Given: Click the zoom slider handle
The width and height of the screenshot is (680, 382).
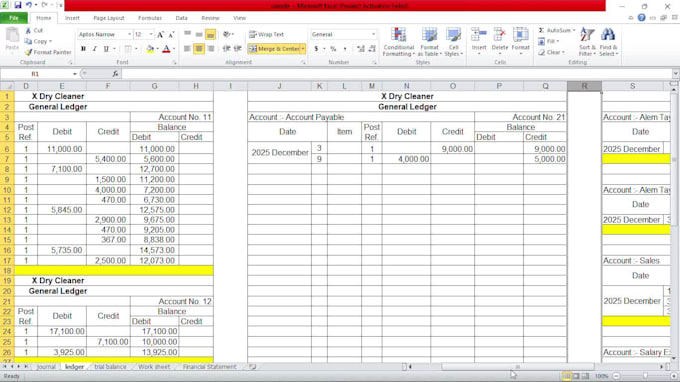Looking at the screenshot, I should [x=645, y=376].
